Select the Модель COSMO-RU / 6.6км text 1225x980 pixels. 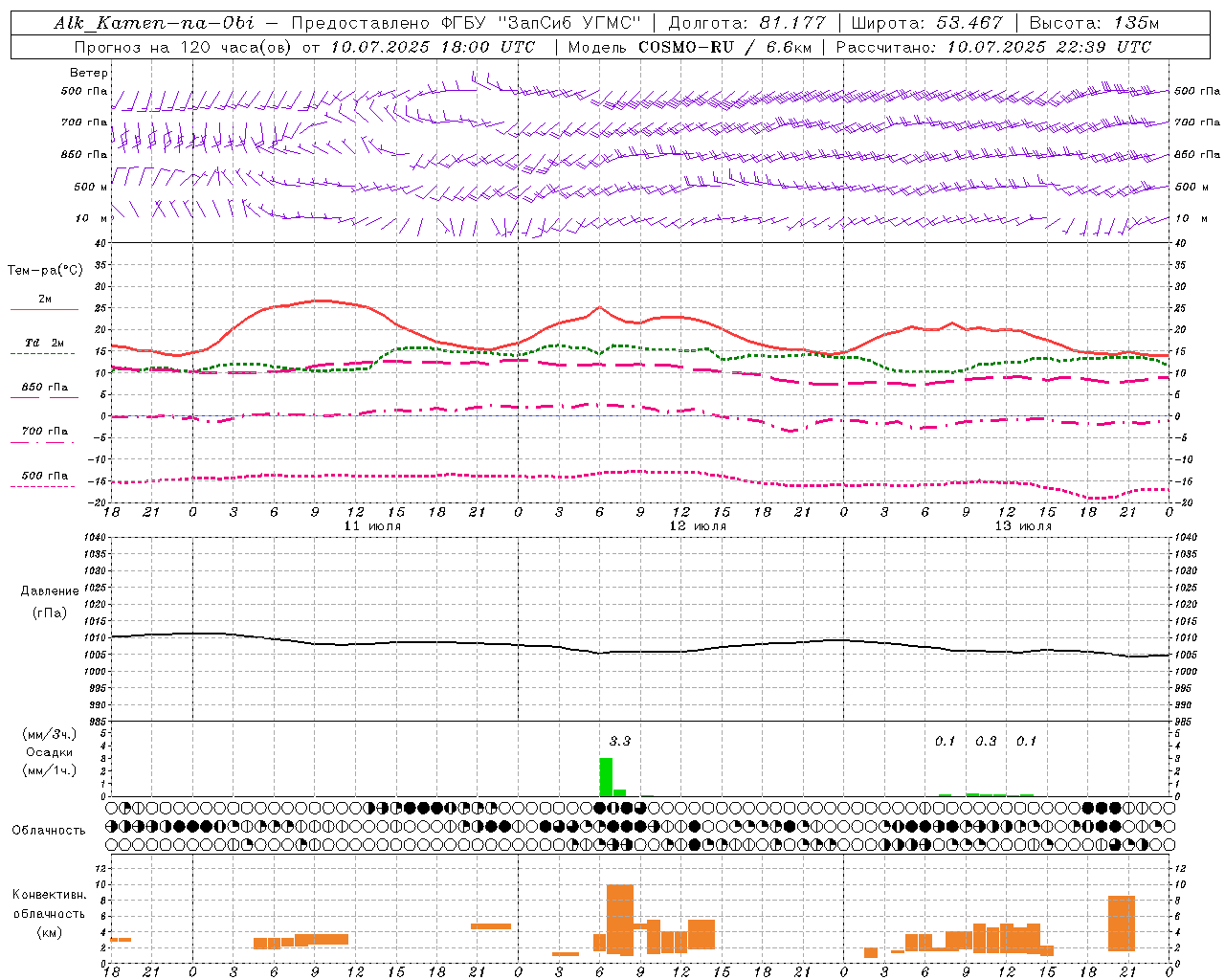(x=689, y=47)
